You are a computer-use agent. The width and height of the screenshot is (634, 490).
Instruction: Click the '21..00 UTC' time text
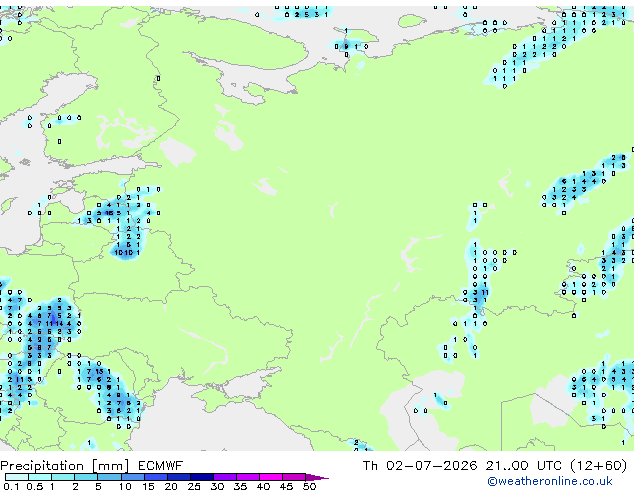[524, 466]
